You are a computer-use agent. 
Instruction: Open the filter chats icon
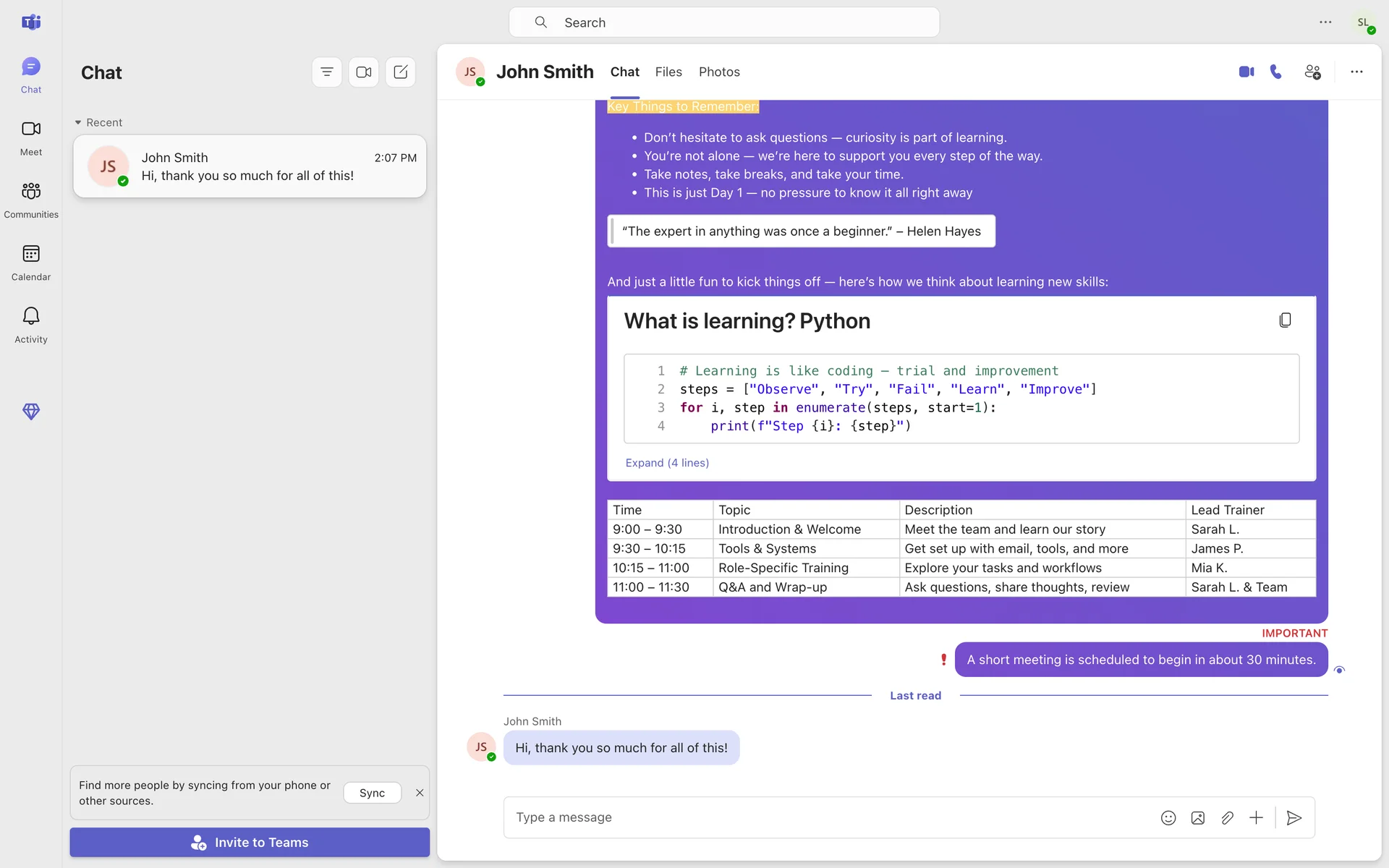point(327,72)
